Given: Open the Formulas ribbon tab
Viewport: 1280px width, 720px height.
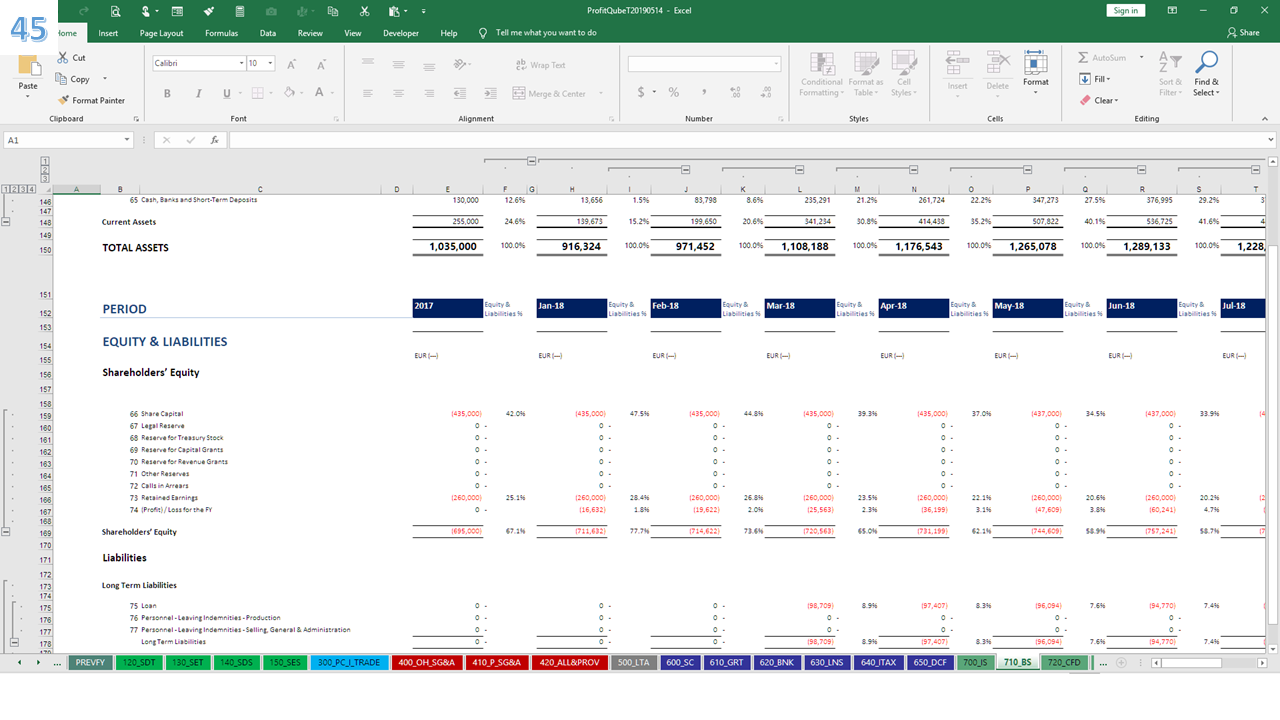Looking at the screenshot, I should pos(221,33).
